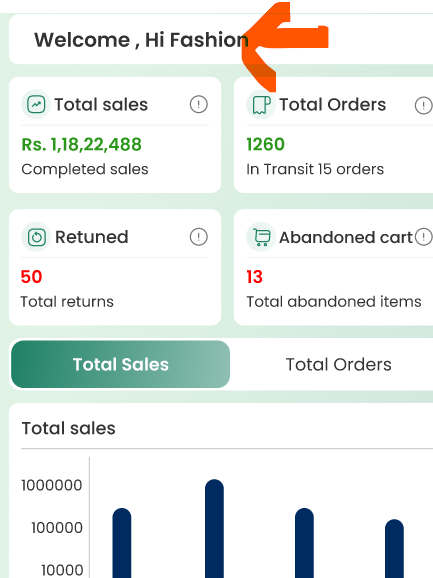Select the first bar in sales chart
The height and width of the screenshot is (578, 433).
point(122,543)
